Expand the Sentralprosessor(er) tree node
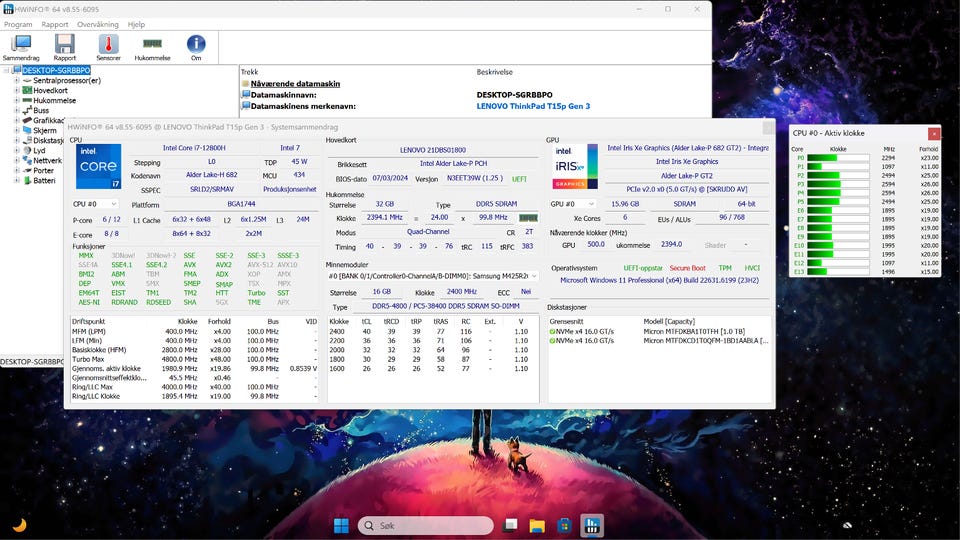The image size is (960, 540). pyautogui.click(x=17, y=80)
